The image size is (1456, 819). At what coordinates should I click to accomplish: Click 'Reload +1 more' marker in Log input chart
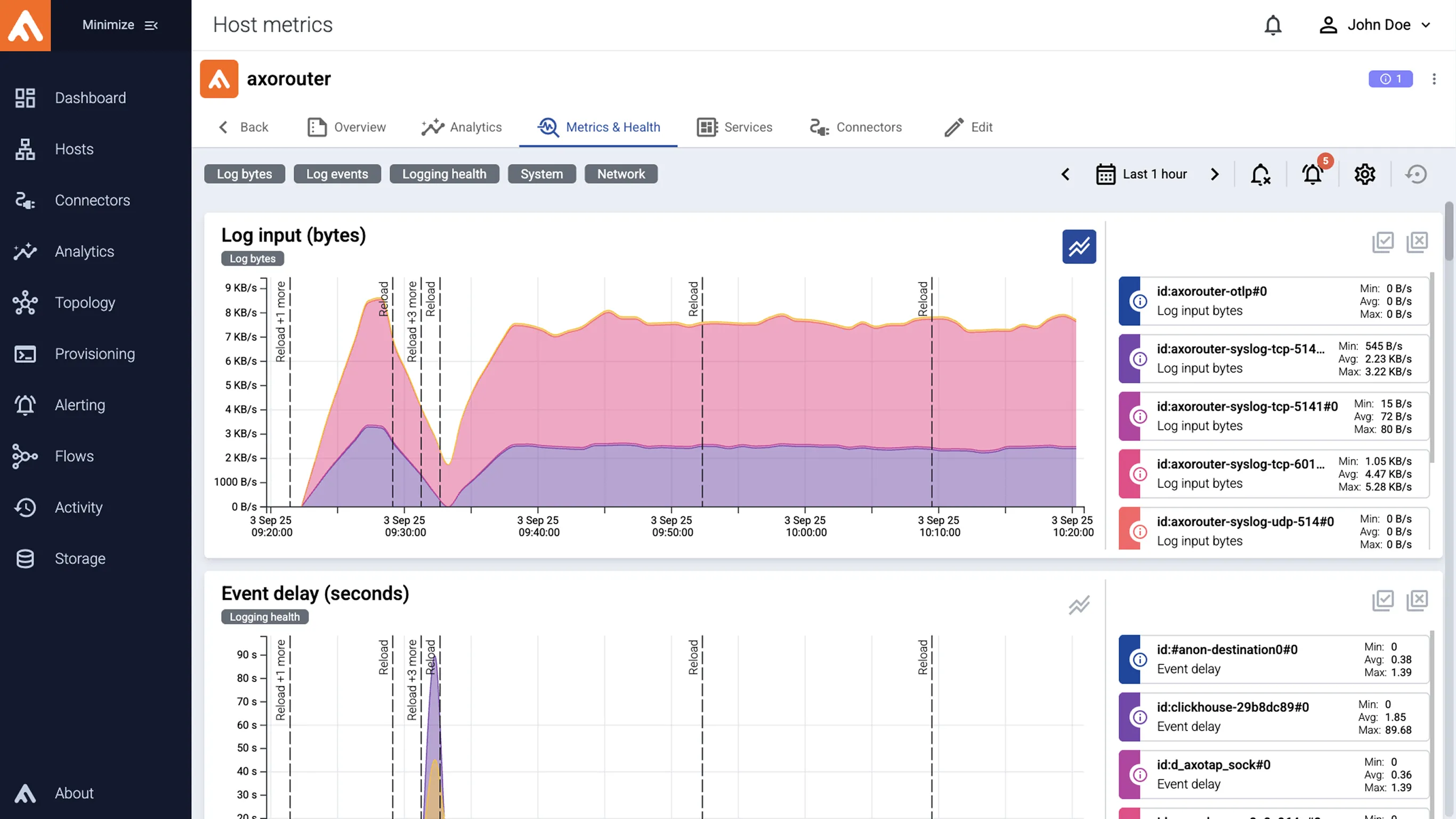[x=281, y=322]
